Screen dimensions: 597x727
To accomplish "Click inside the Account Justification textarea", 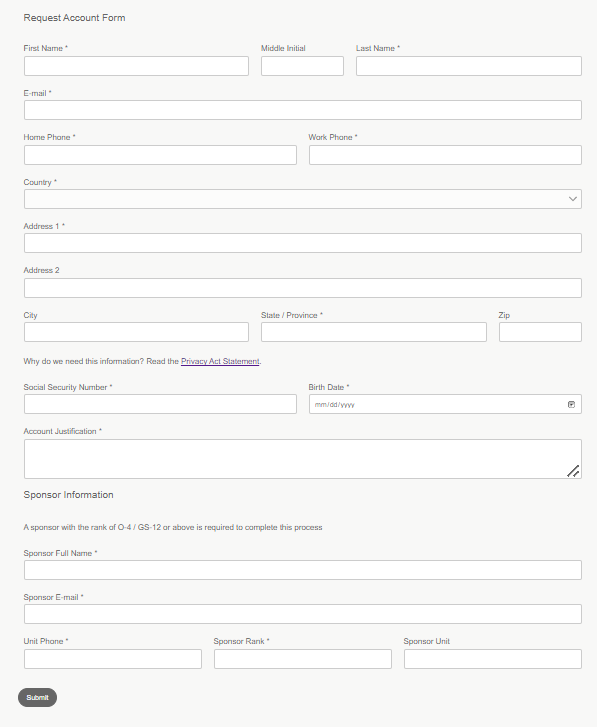I will click(303, 459).
